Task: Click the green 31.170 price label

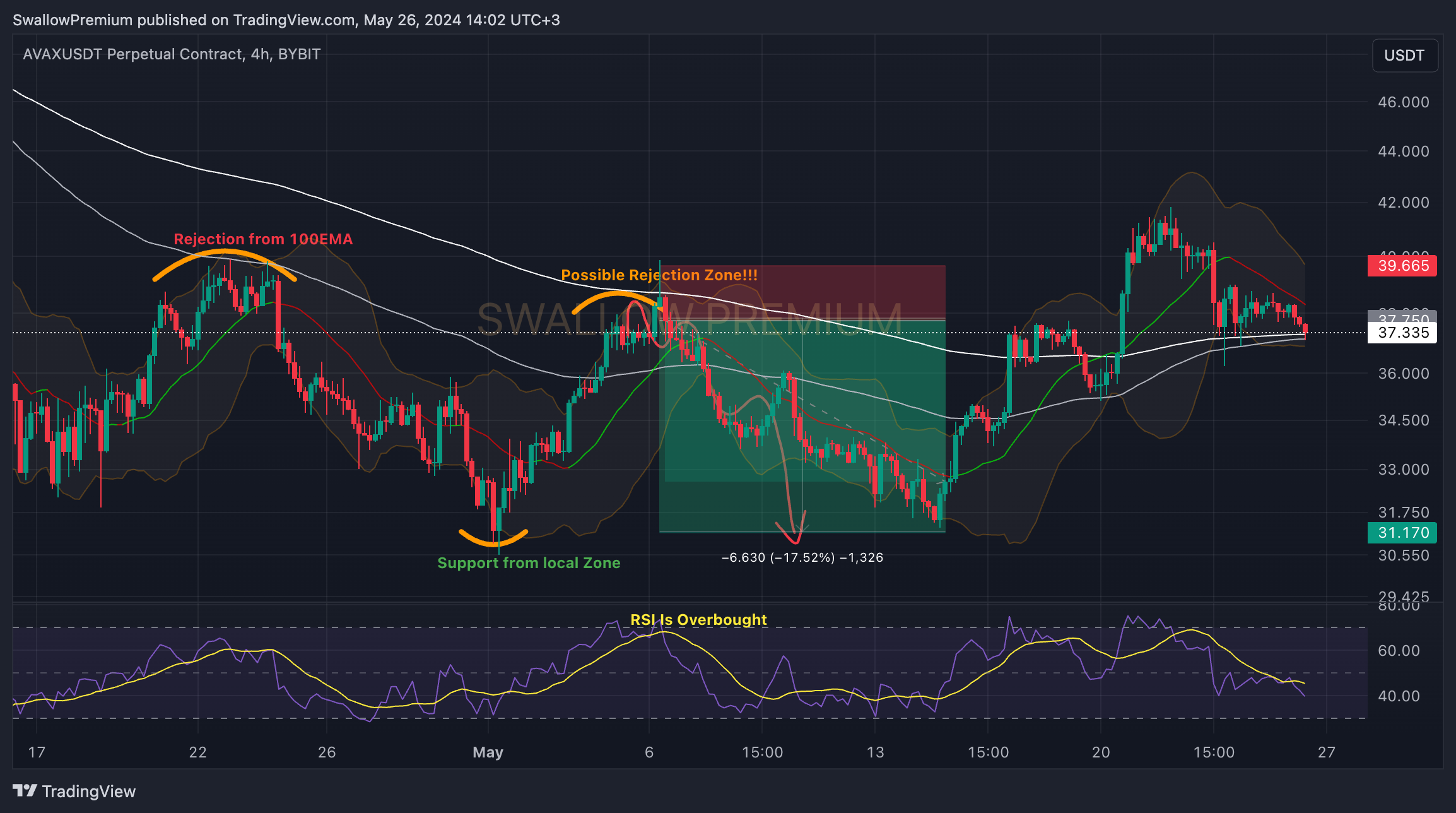Action: click(1402, 533)
